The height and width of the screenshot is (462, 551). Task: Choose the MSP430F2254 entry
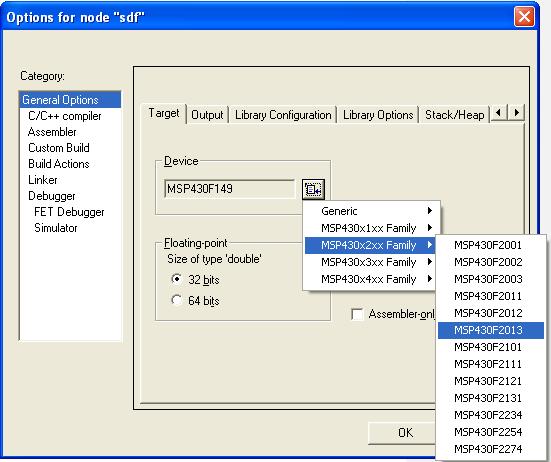(491, 432)
